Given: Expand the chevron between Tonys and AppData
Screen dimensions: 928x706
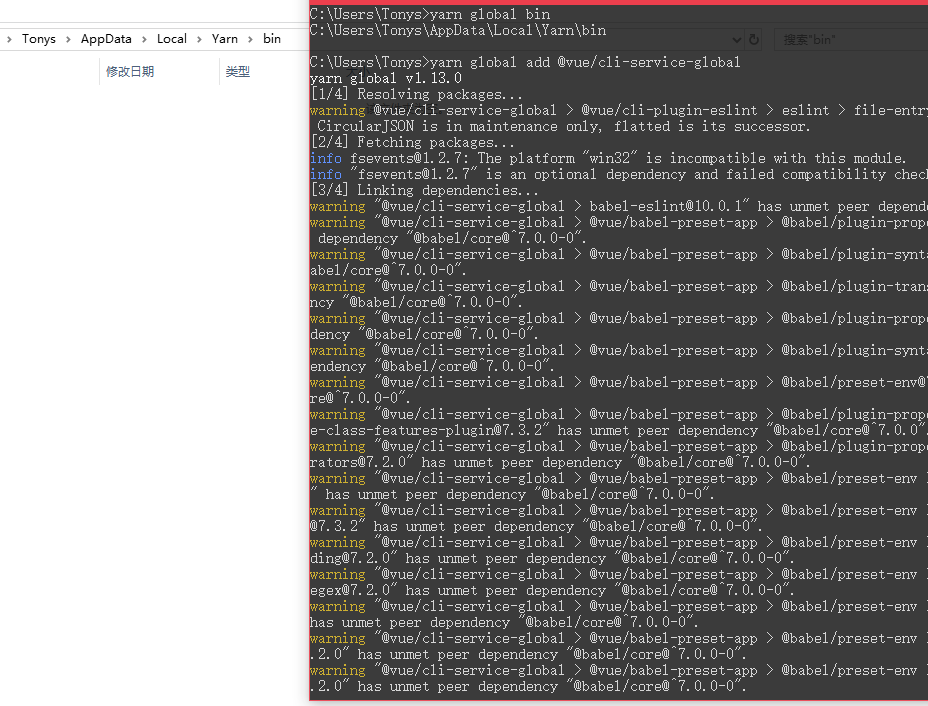Looking at the screenshot, I should [x=68, y=39].
